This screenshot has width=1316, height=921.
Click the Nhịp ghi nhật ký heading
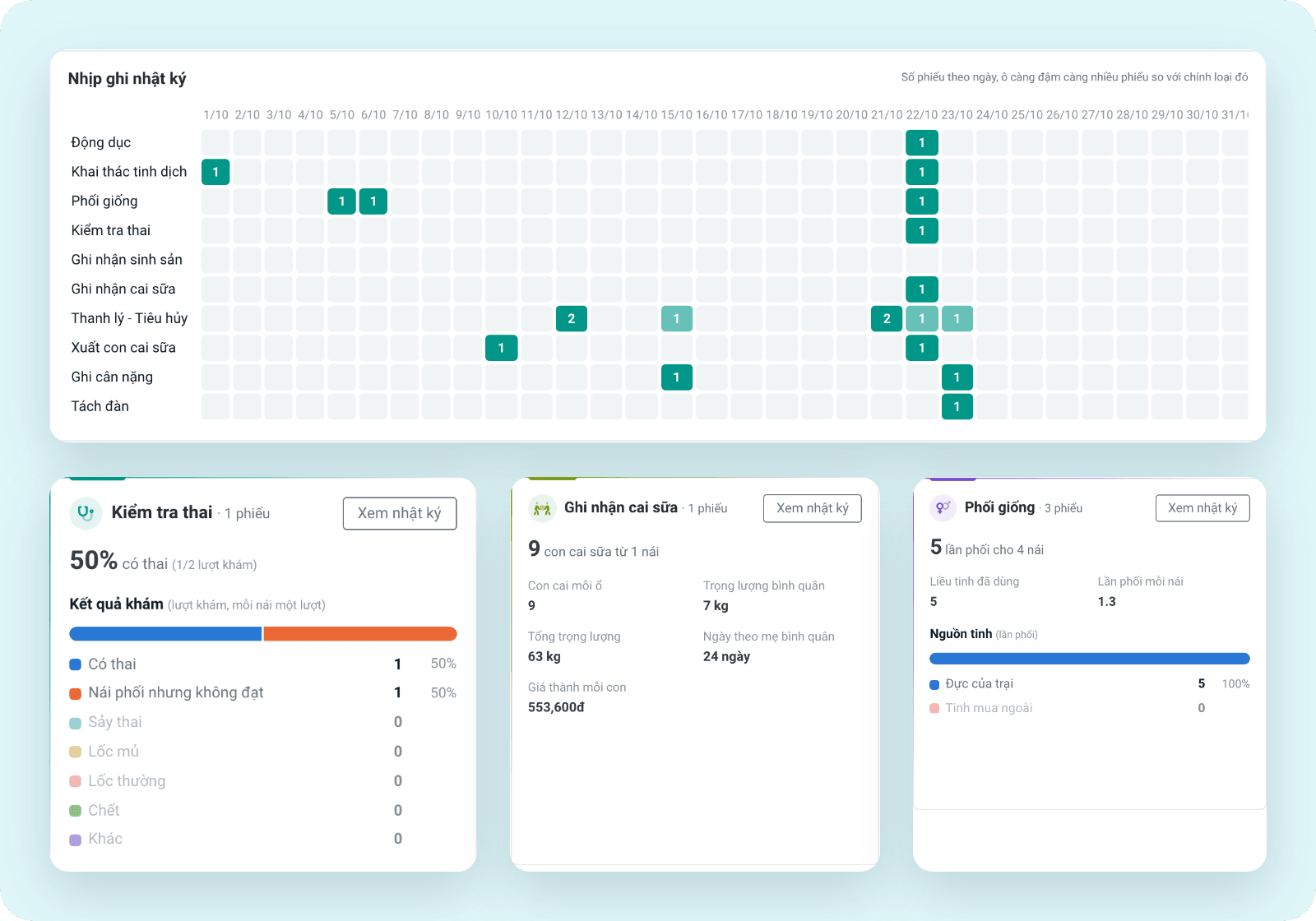127,79
